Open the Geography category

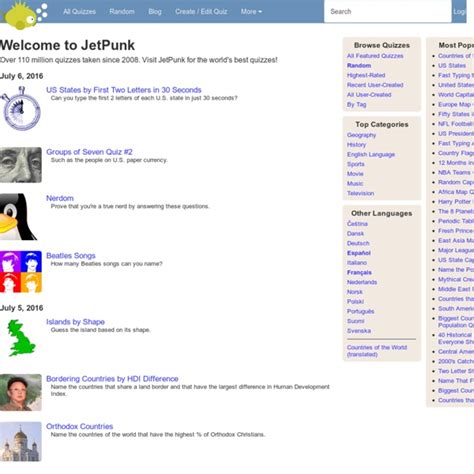(361, 135)
